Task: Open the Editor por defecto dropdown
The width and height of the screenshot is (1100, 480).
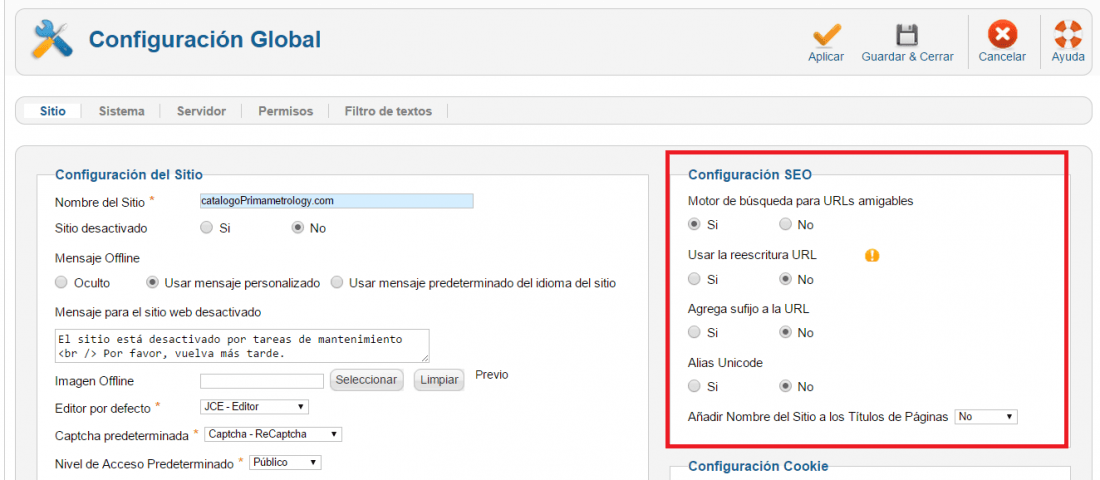Action: click(254, 406)
